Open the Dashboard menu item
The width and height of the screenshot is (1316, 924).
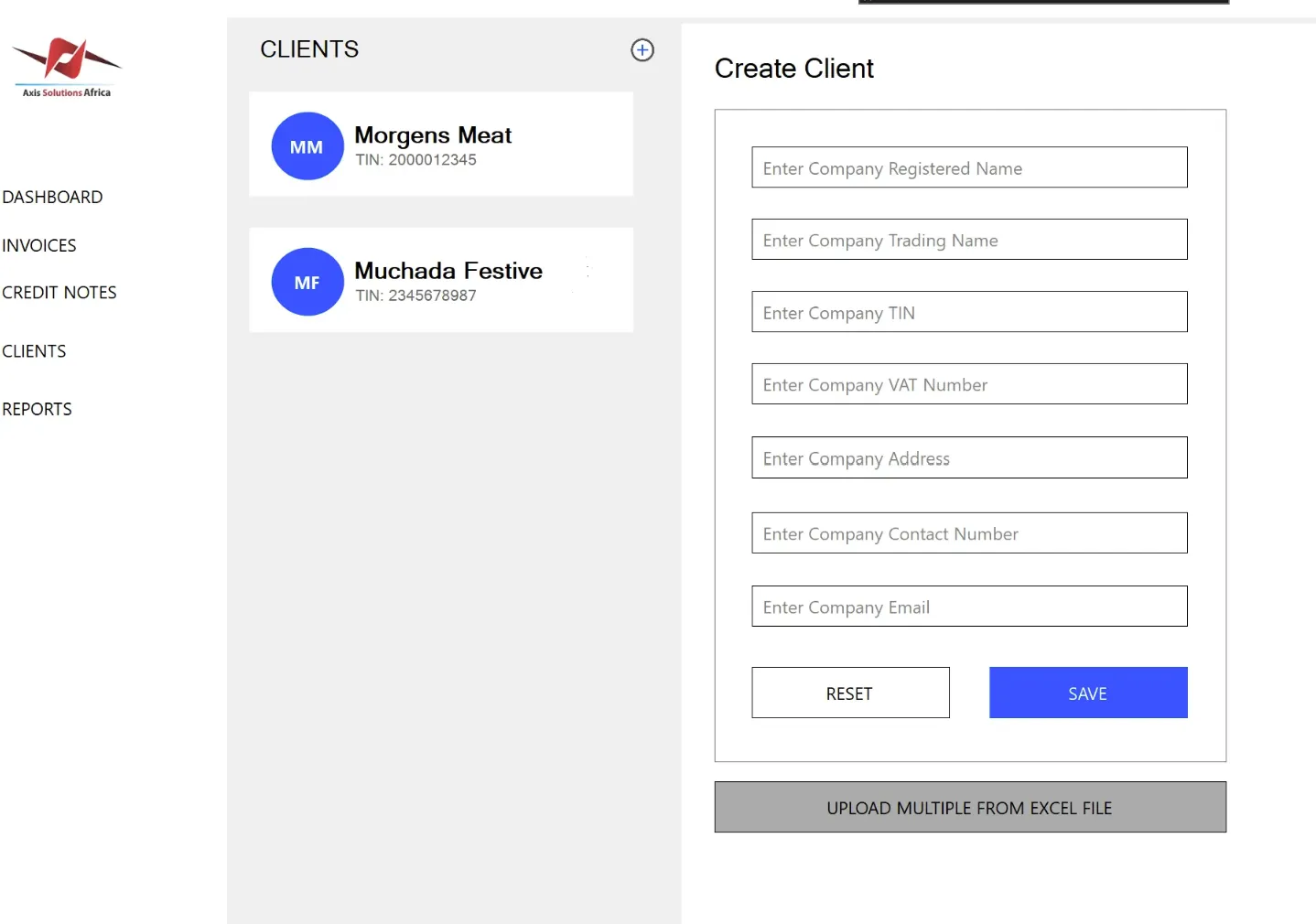point(52,197)
